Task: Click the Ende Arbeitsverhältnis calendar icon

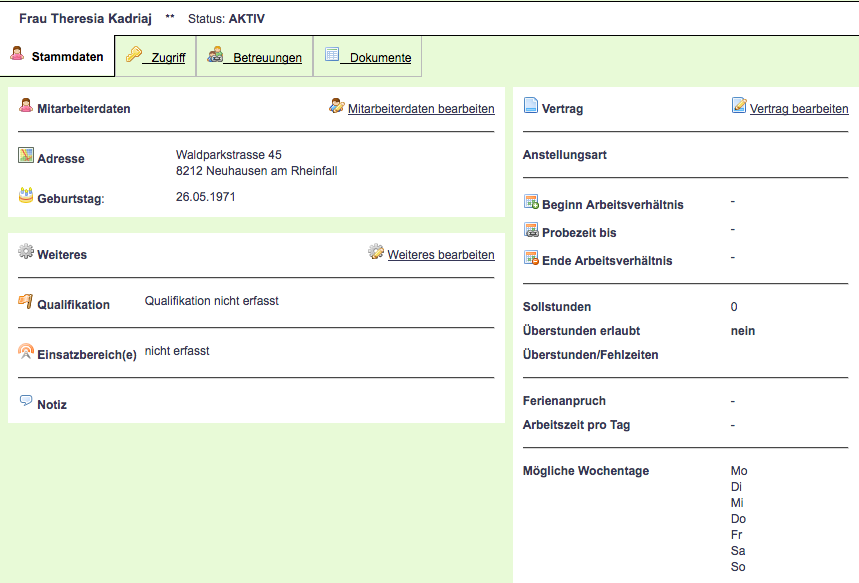Action: pos(531,259)
